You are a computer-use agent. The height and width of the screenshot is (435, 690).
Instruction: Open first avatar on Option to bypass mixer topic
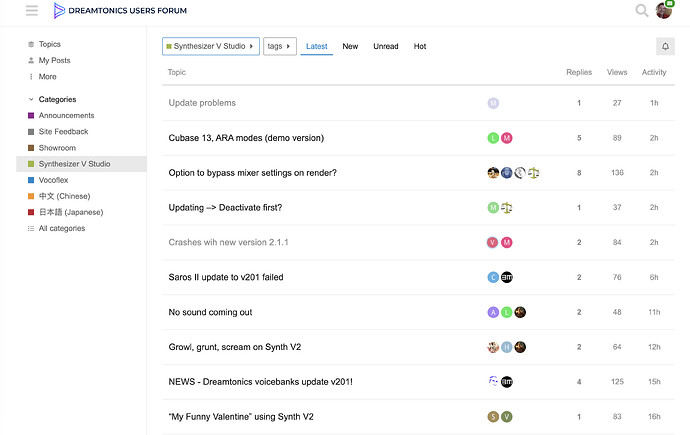493,173
